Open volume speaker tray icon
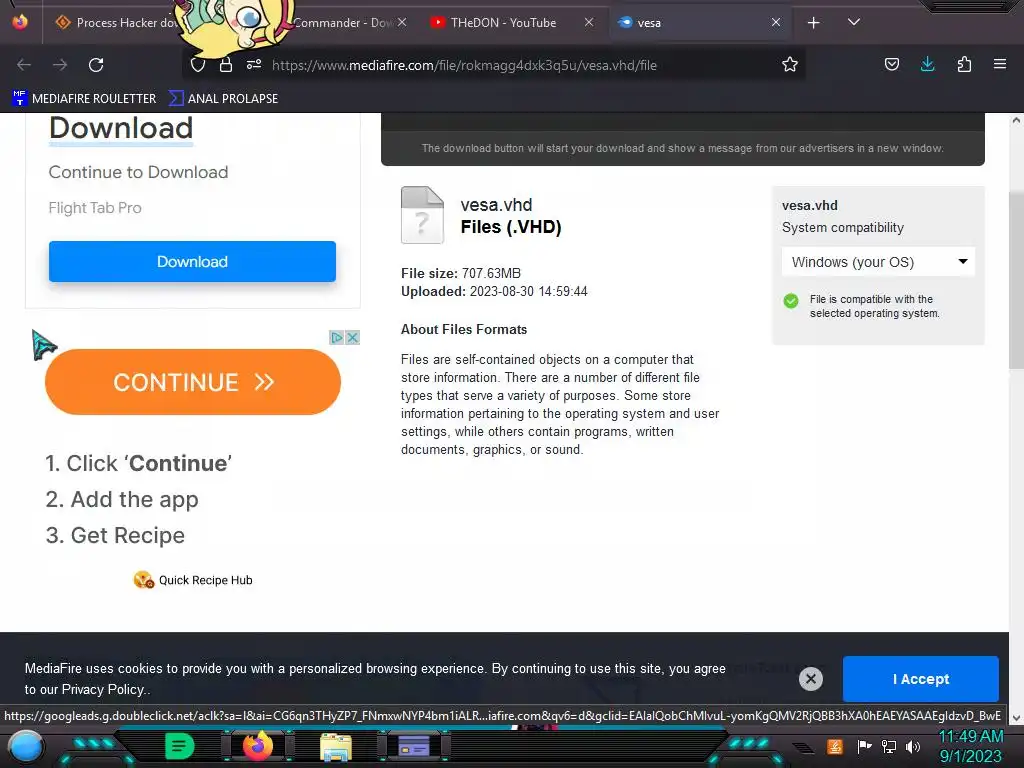 (913, 746)
